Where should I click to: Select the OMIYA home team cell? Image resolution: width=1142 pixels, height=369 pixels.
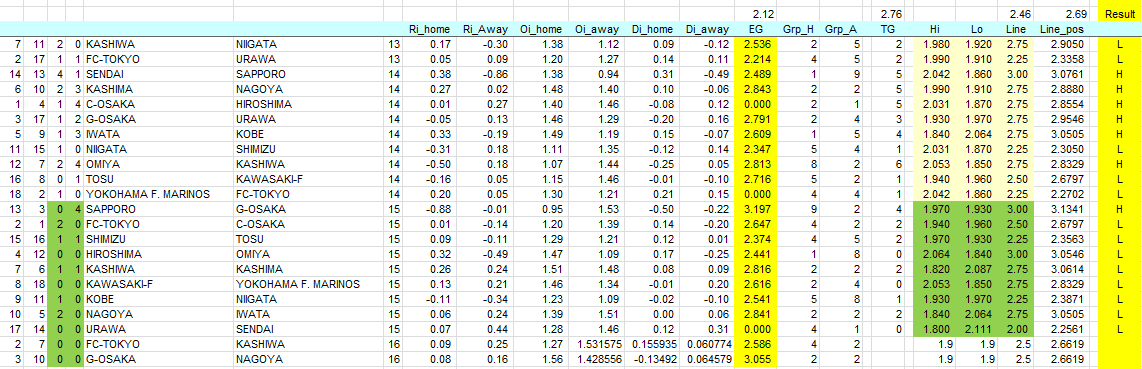[x=158, y=164]
